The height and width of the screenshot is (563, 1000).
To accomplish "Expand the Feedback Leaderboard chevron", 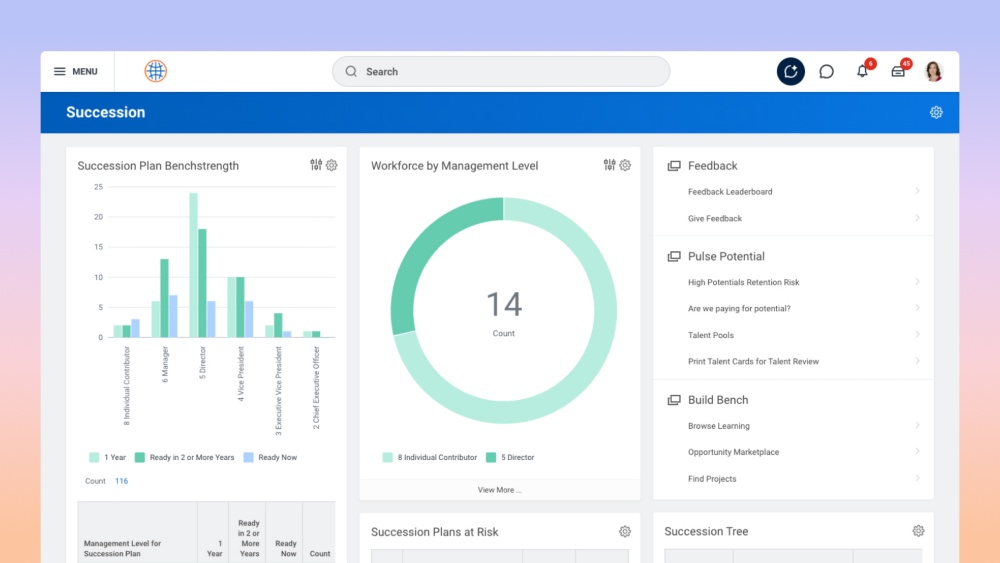I will point(917,191).
